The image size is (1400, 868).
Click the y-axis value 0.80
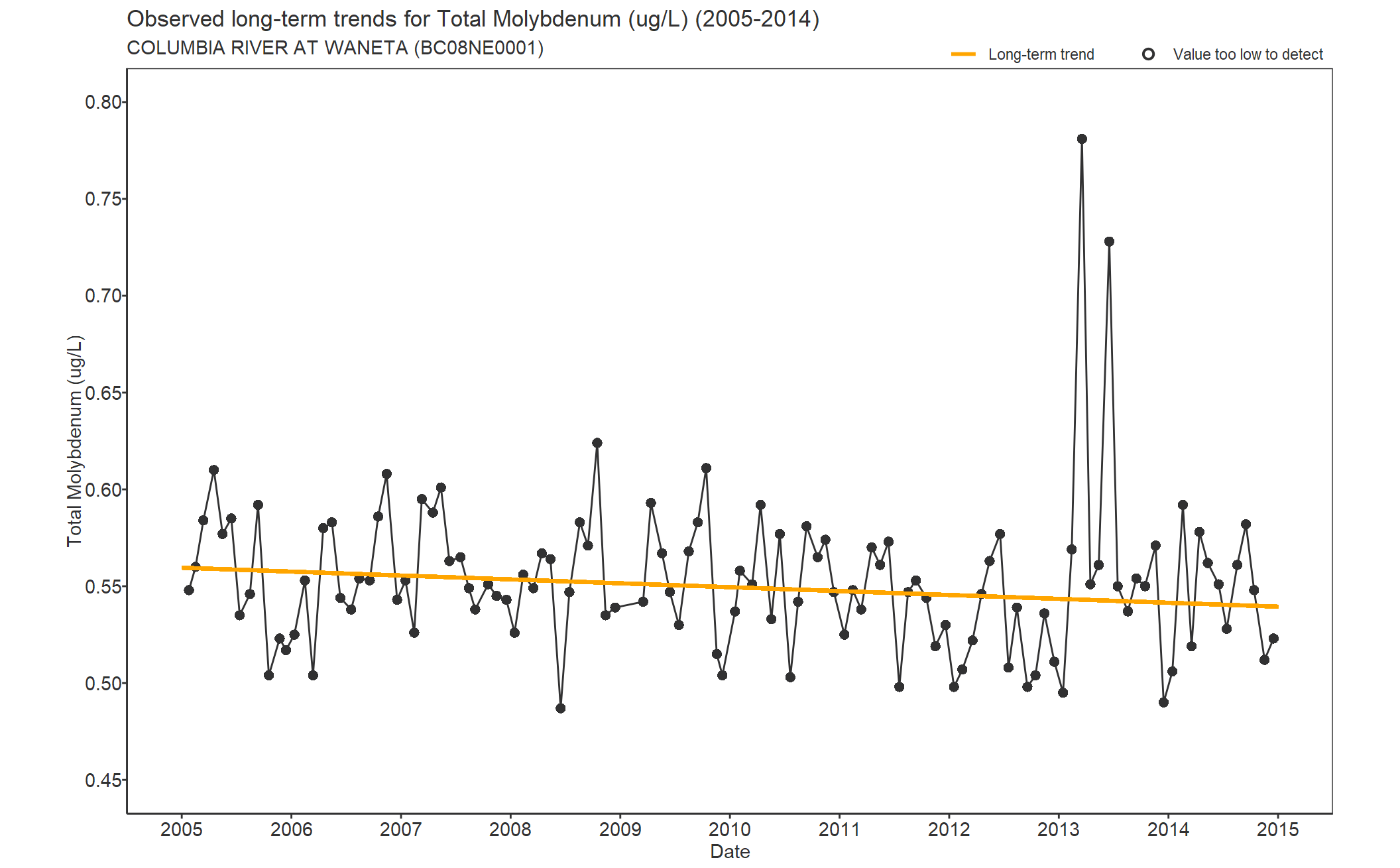[x=103, y=102]
